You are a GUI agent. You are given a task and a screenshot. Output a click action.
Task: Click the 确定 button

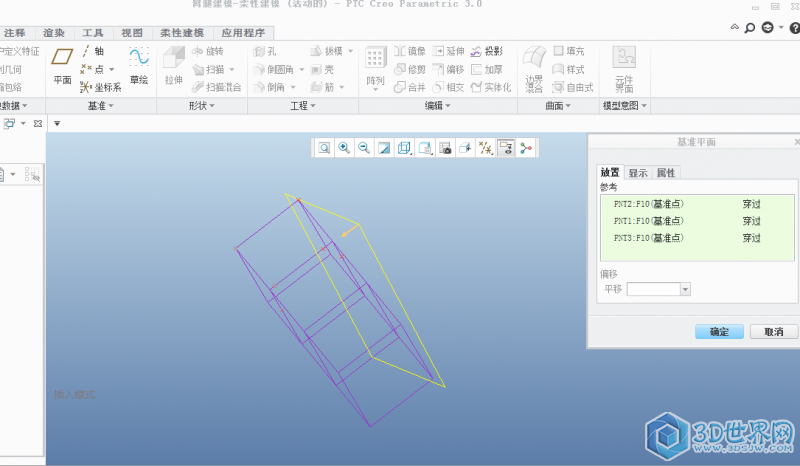point(719,332)
